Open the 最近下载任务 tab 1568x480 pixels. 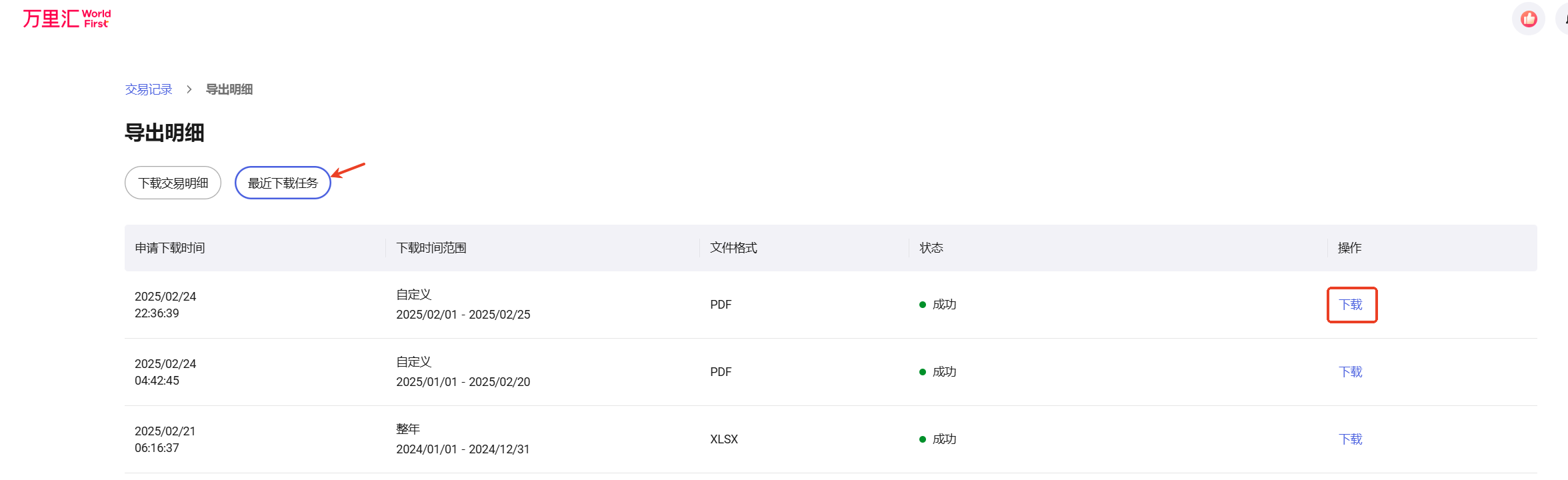(x=283, y=183)
